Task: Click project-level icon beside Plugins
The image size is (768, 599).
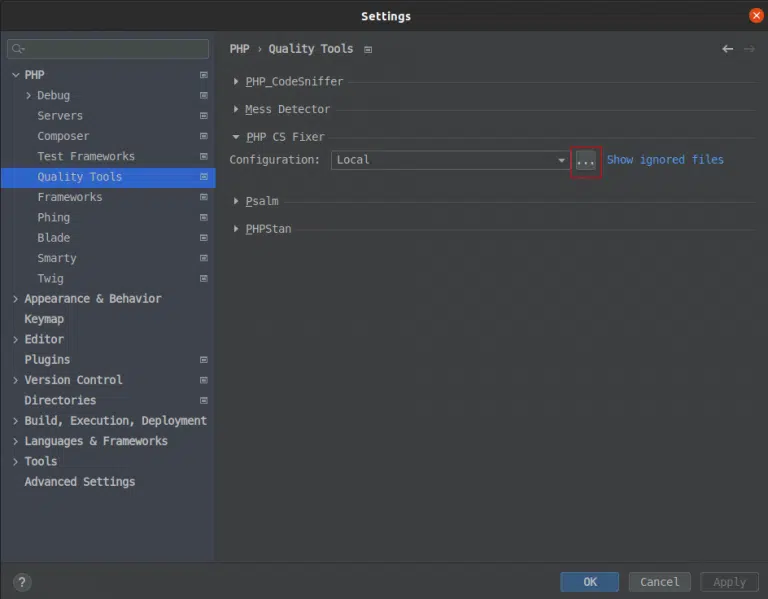Action: [x=204, y=360]
